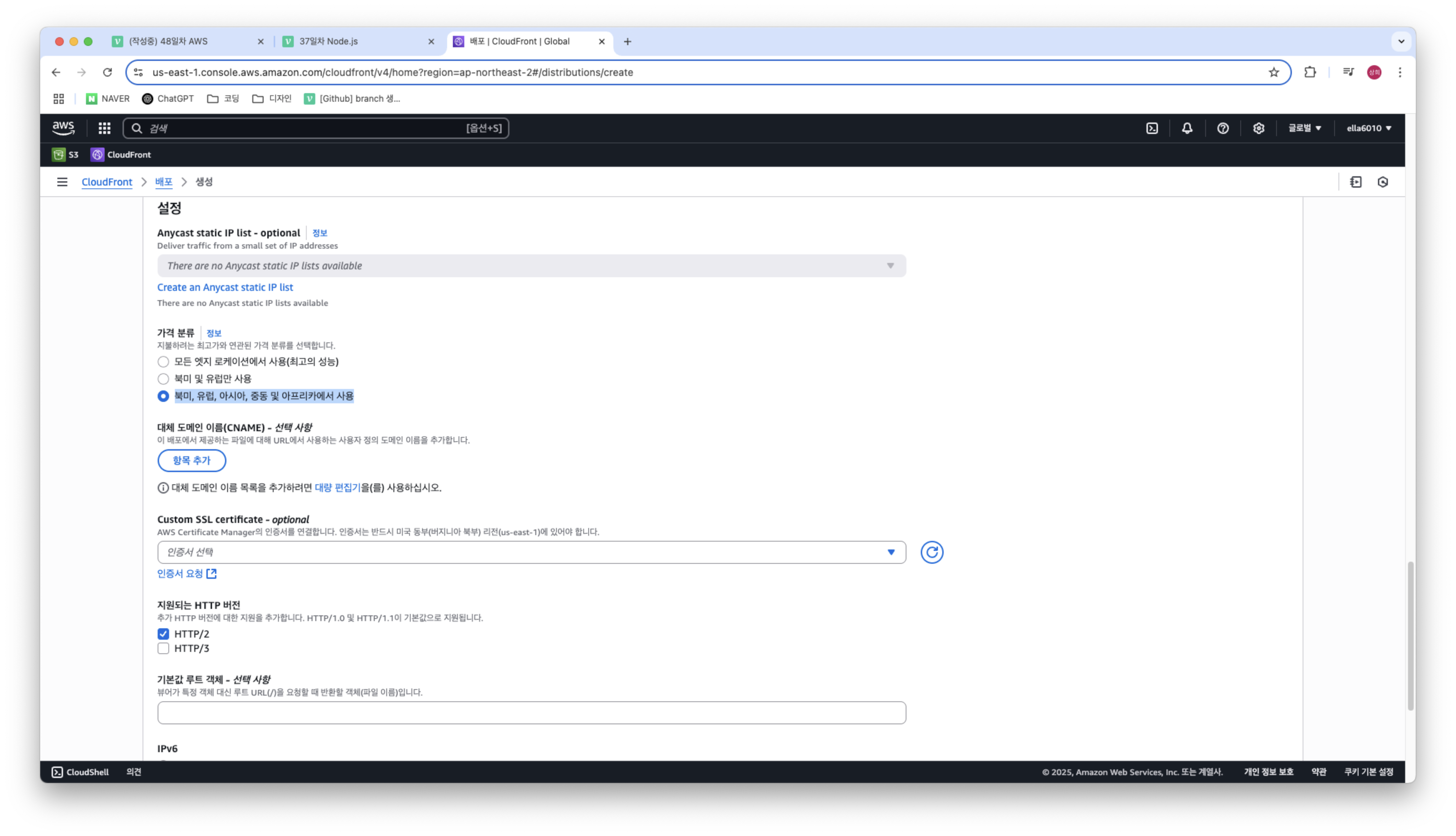Open the S3 service shortcut
The height and width of the screenshot is (836, 1456).
tap(66, 154)
